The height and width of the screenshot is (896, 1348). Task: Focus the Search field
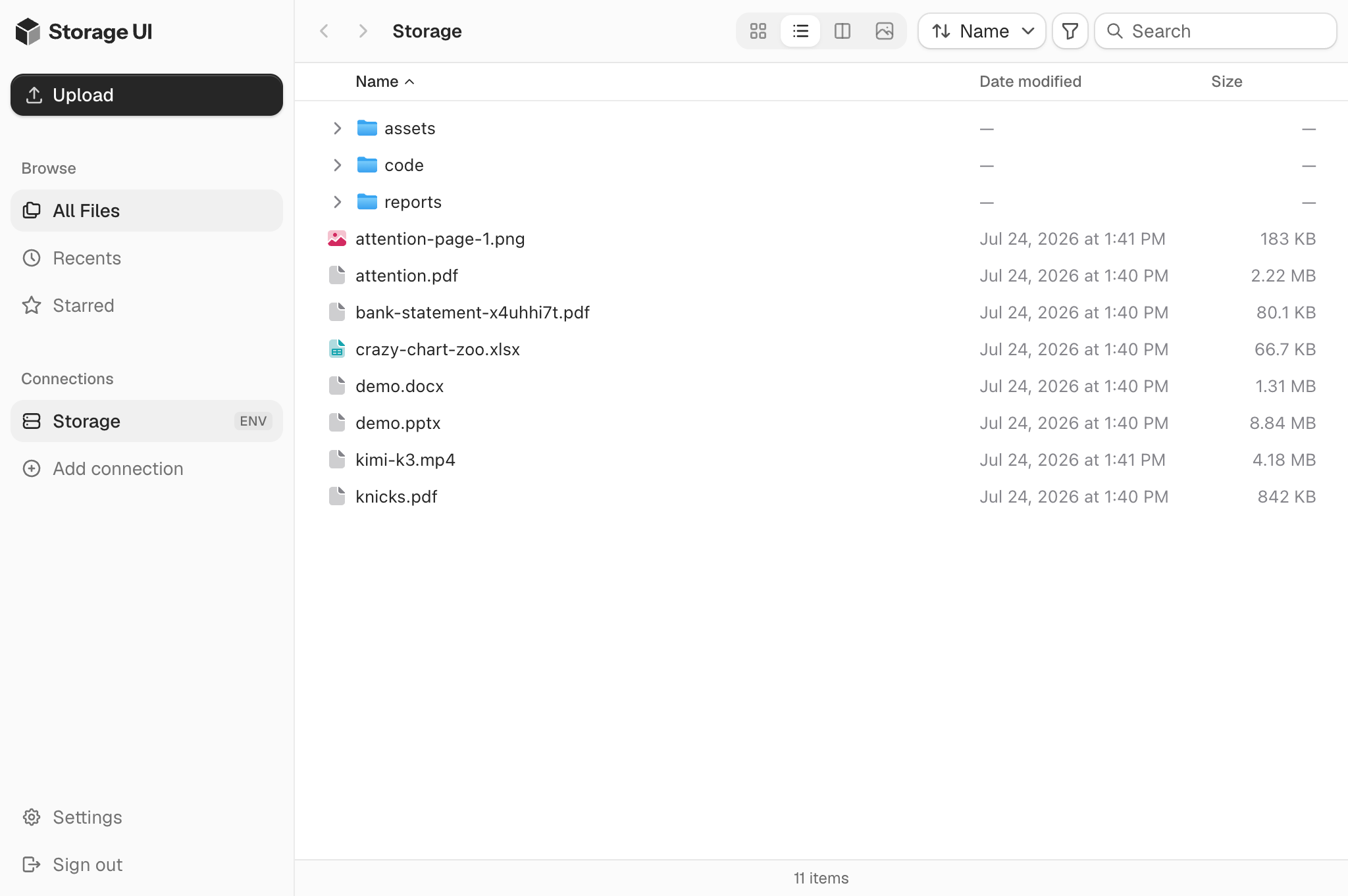[1216, 31]
